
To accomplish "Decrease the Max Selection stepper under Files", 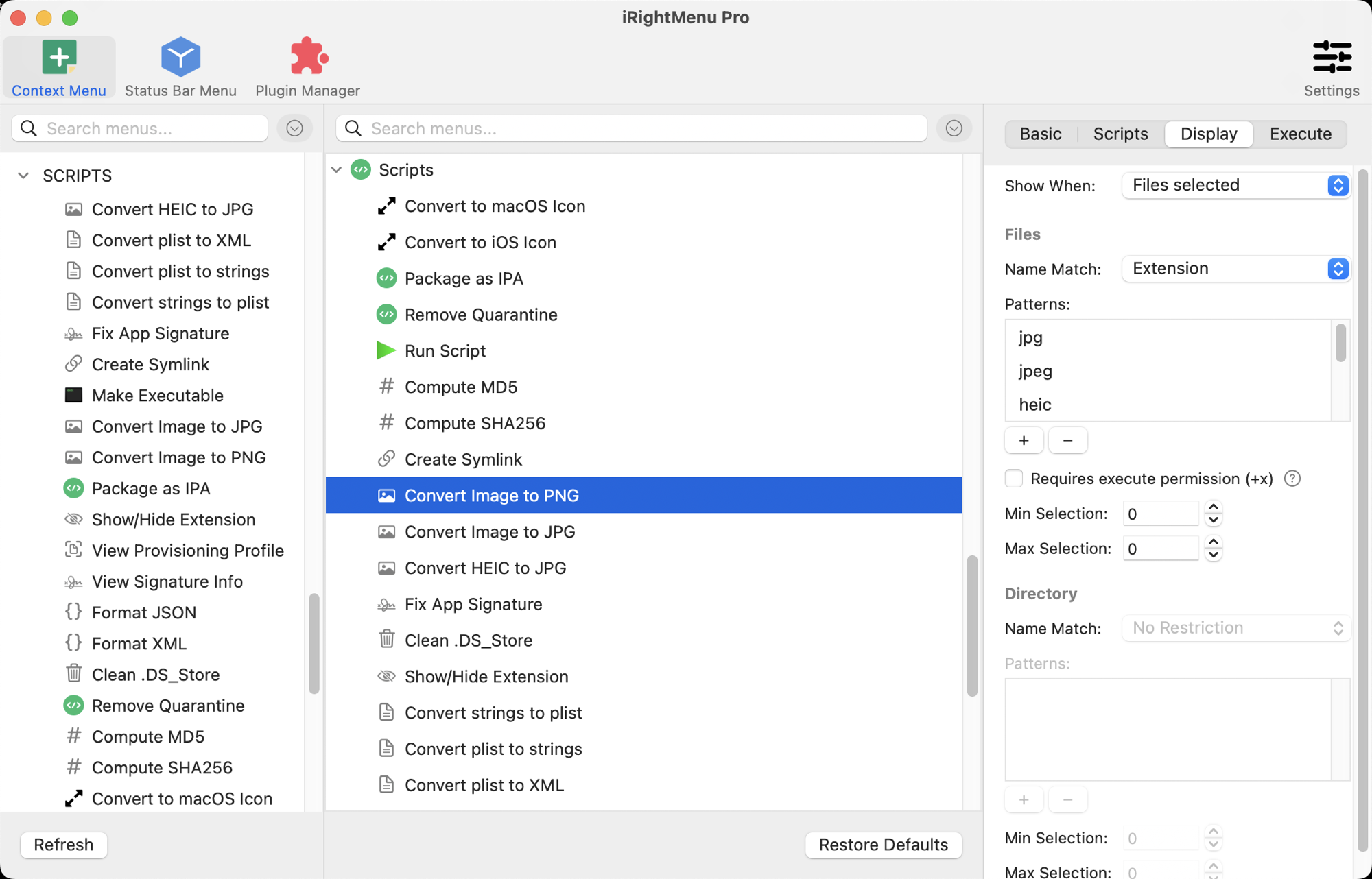I will (x=1214, y=555).
